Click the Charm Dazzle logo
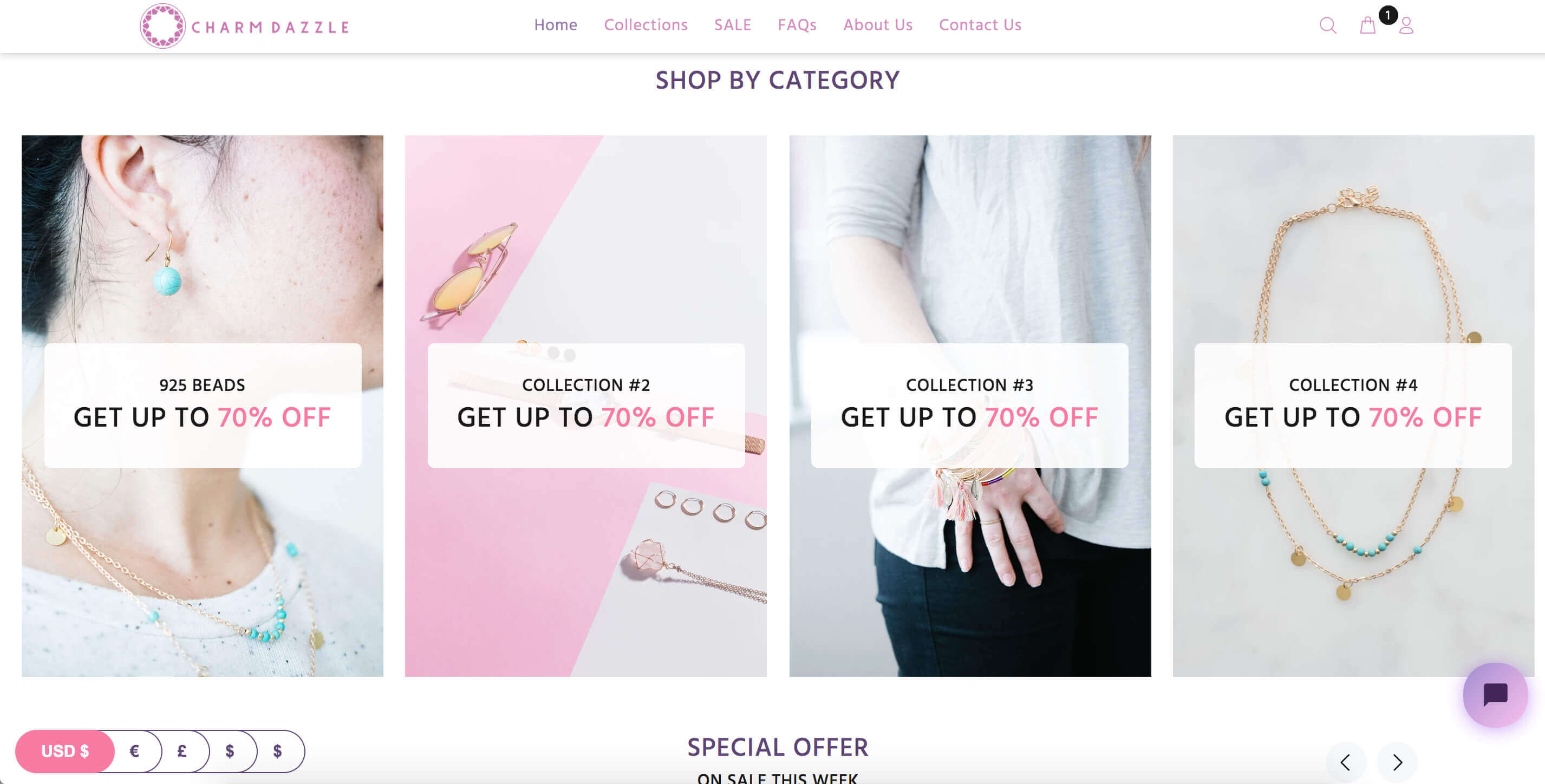 click(x=245, y=26)
